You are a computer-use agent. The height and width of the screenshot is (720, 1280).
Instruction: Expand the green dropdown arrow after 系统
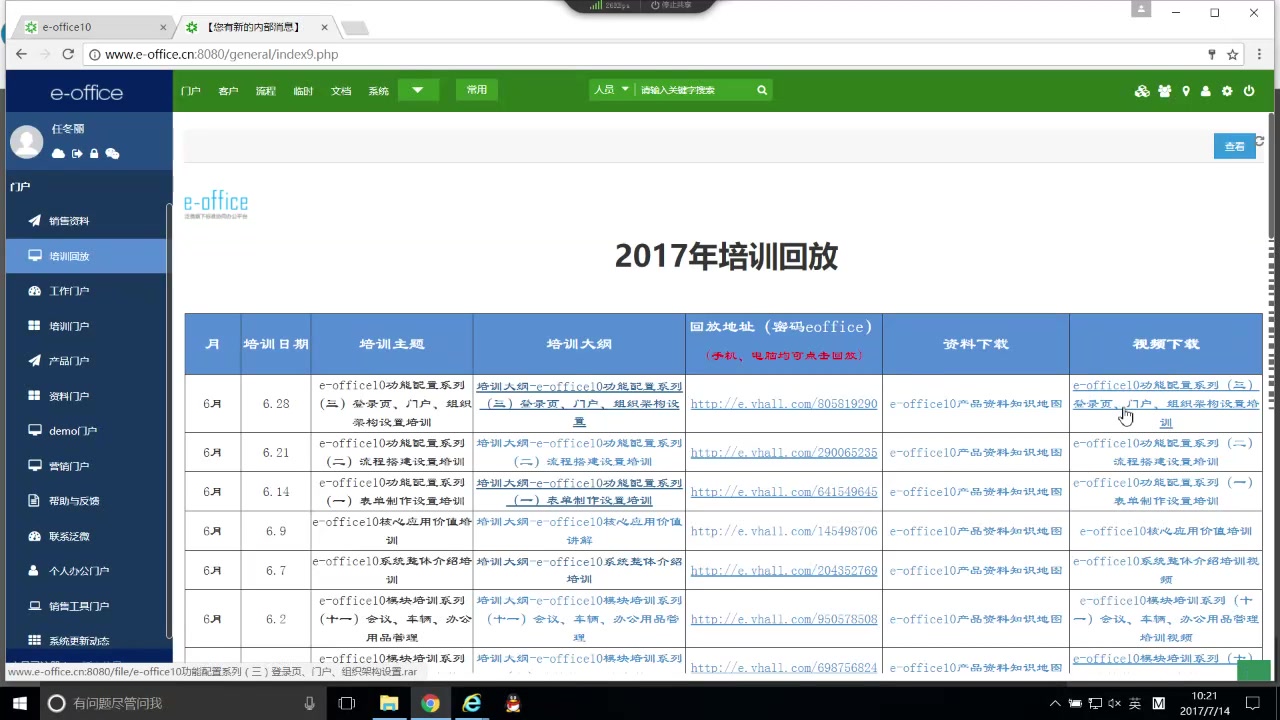click(418, 90)
